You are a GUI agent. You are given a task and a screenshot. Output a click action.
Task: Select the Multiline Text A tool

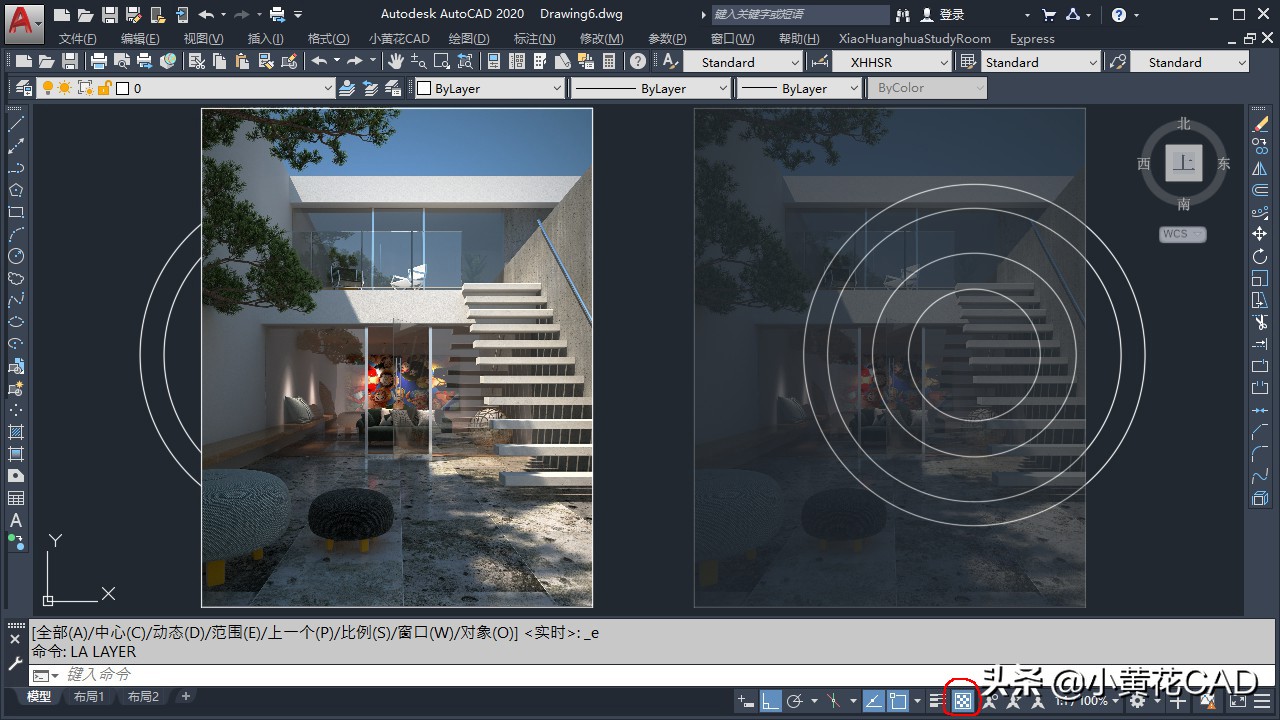(x=16, y=520)
